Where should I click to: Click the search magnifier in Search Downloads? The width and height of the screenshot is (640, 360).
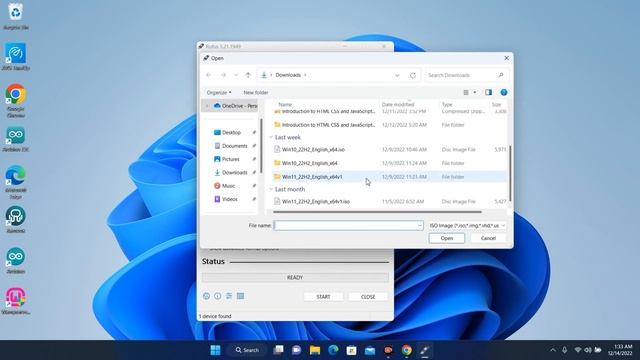(x=501, y=75)
